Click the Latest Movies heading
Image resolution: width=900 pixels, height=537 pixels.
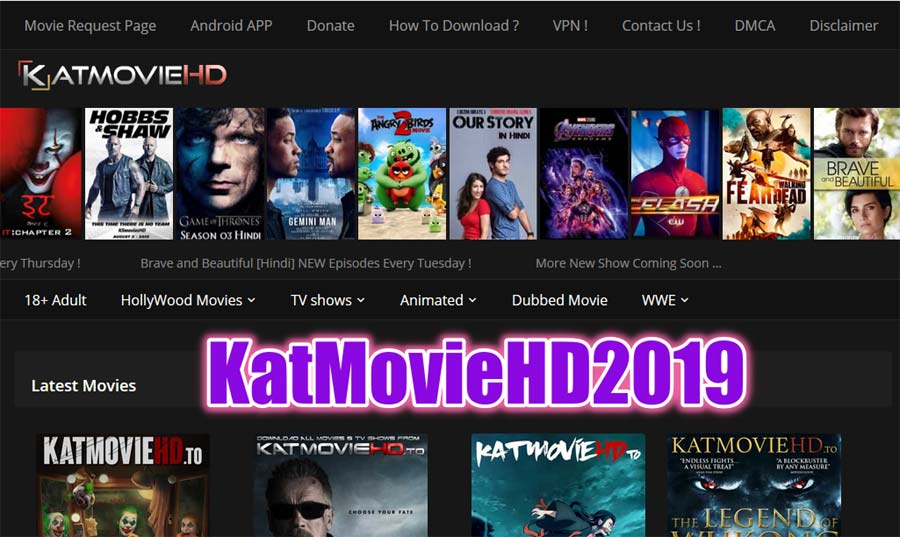[84, 386]
